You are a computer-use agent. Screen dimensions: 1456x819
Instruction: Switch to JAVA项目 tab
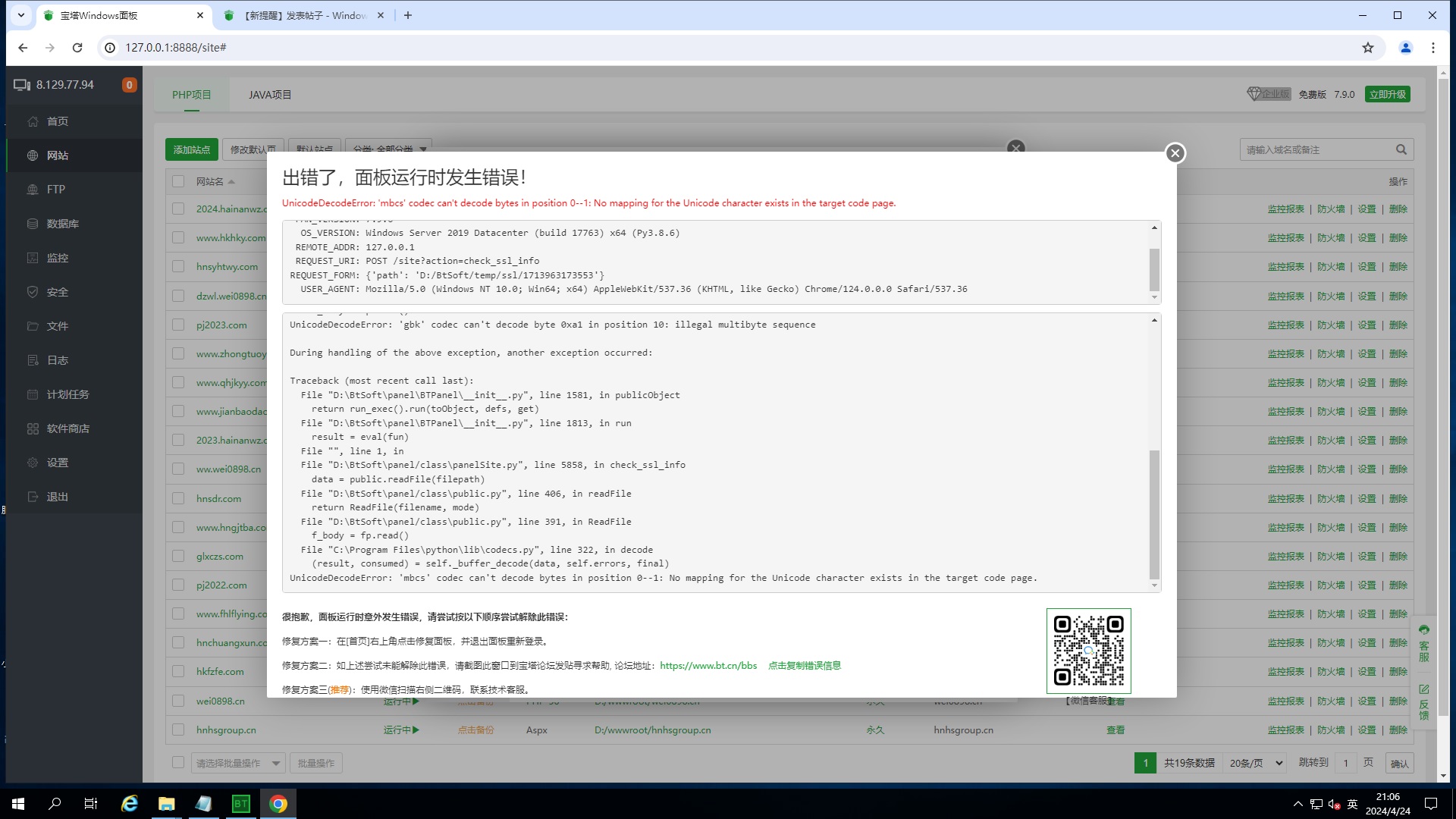point(270,95)
